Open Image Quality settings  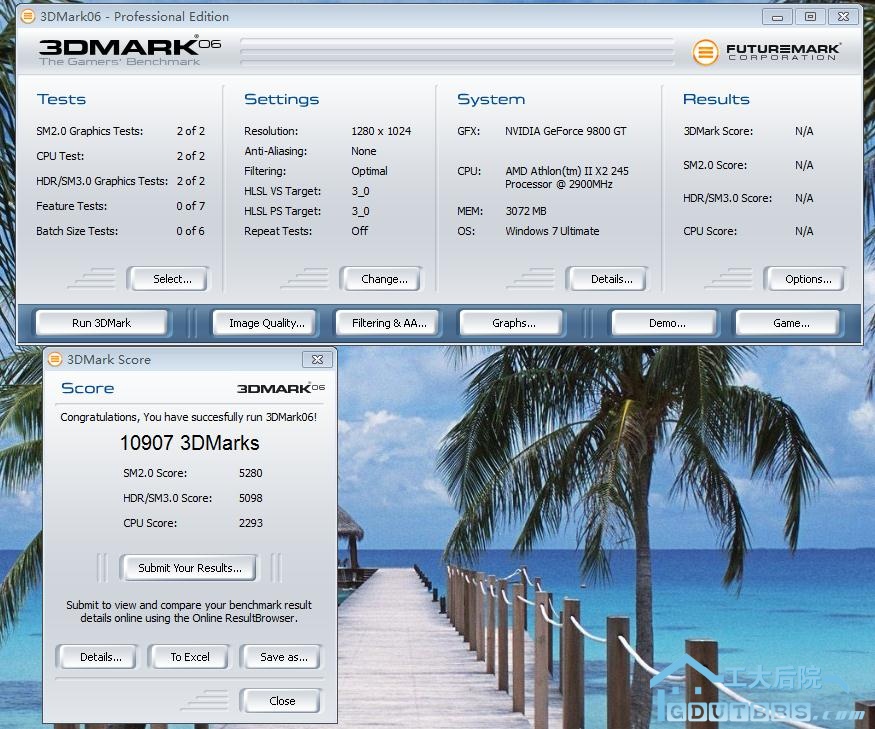coord(266,323)
